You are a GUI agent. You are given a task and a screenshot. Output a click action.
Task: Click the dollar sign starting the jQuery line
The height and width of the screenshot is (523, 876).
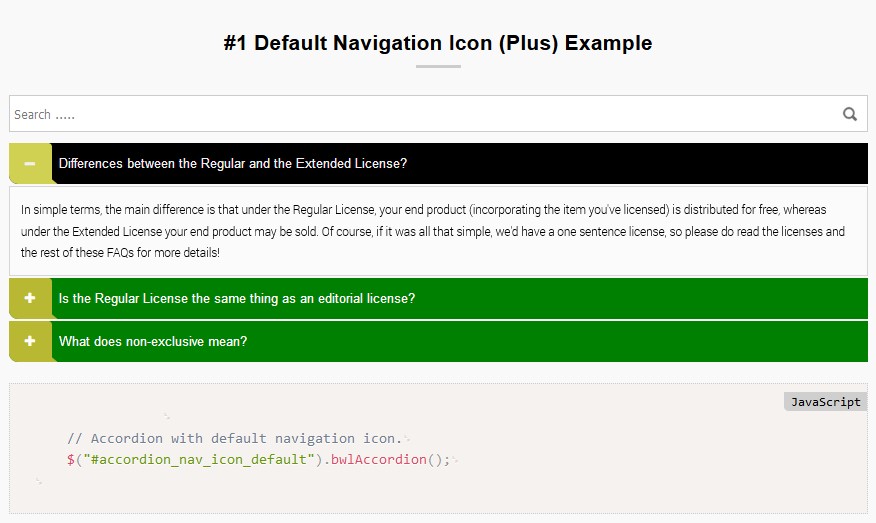71,460
